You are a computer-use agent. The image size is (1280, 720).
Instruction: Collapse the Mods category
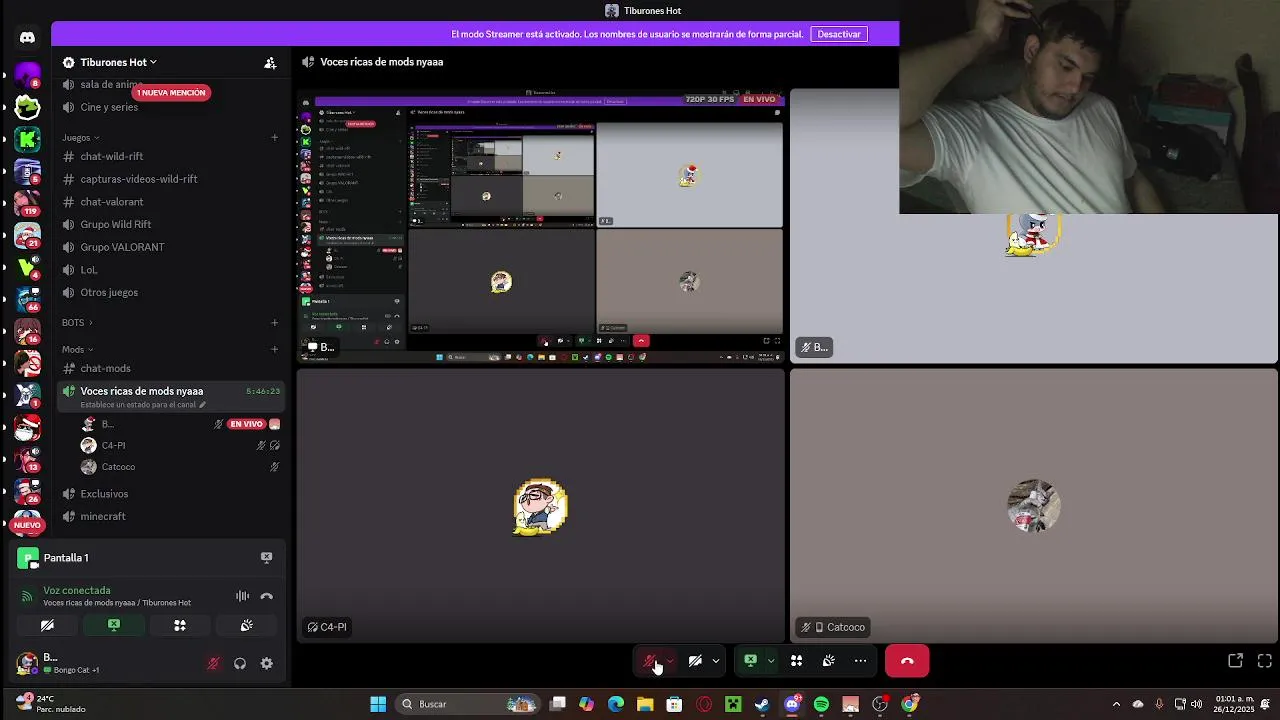click(x=77, y=349)
